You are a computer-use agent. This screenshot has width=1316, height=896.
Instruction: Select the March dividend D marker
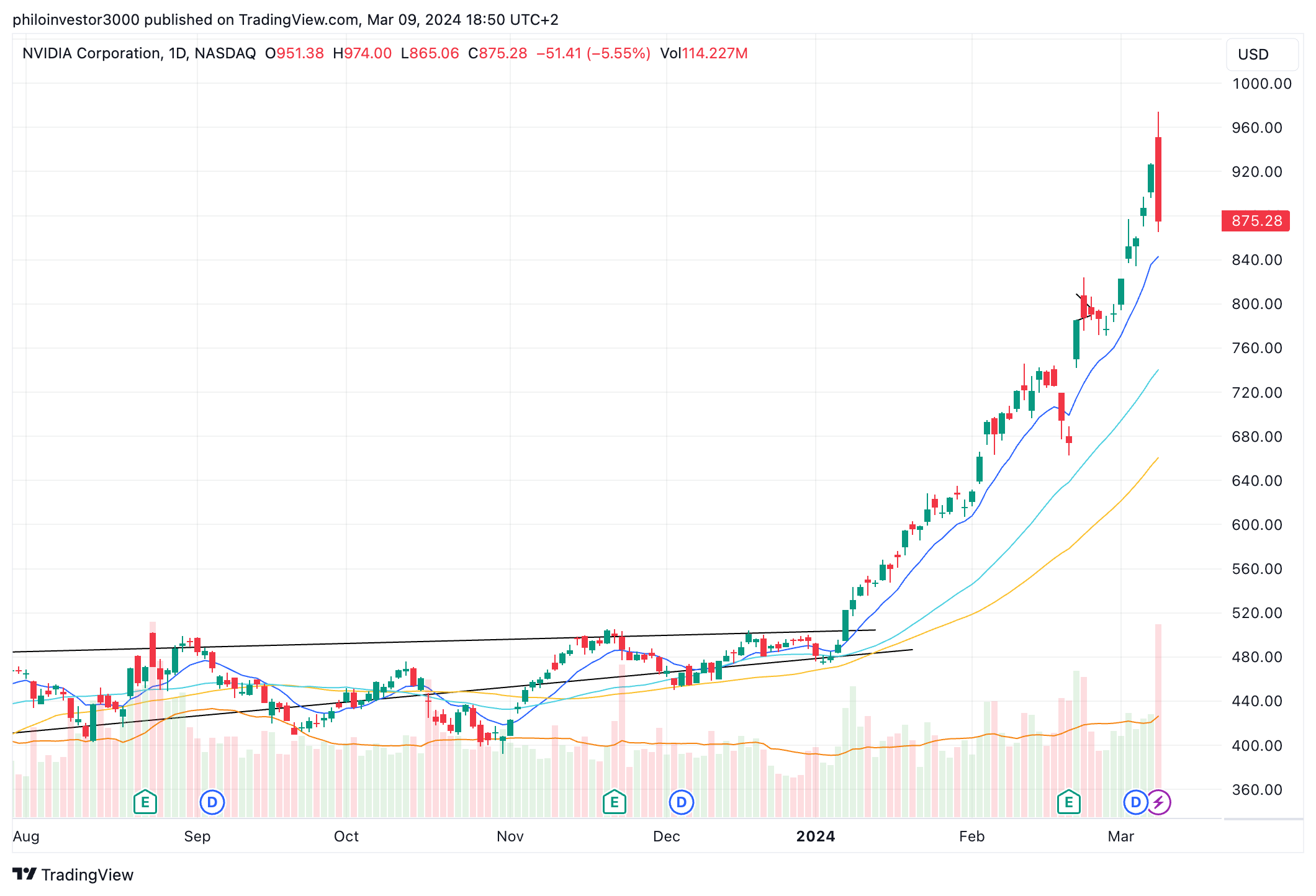(x=1135, y=802)
